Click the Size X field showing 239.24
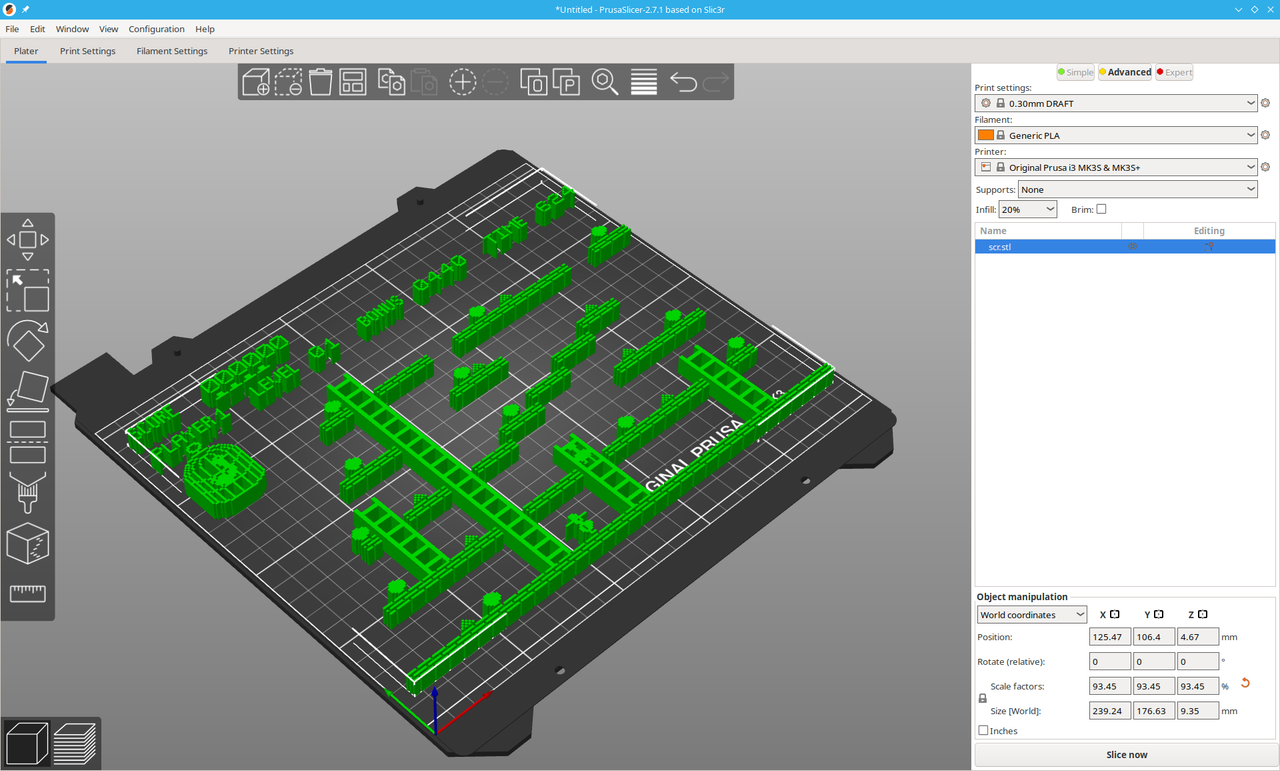Screen dimensions: 1280x771 tap(1110, 711)
